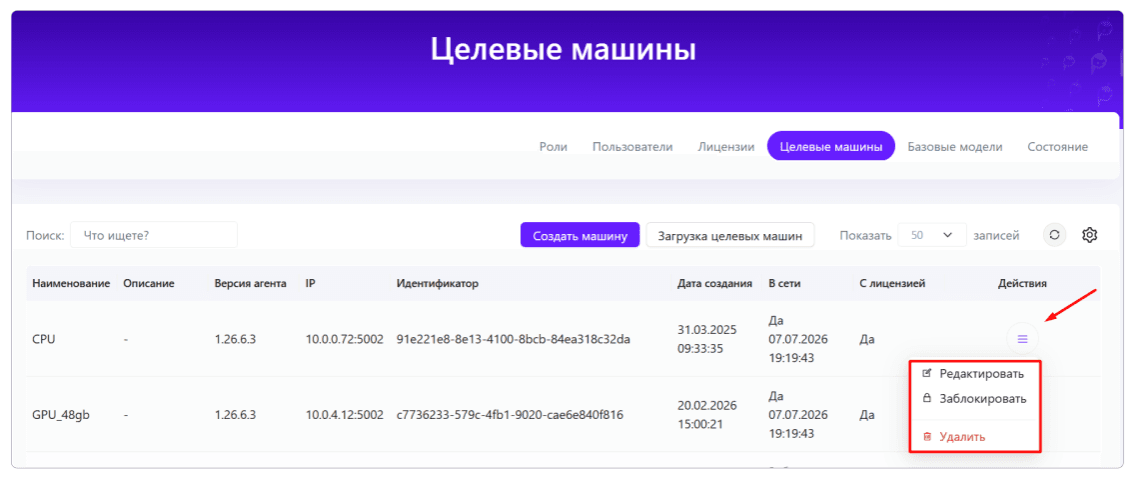Image resolution: width=1134 pixels, height=477 pixels.
Task: Click identifier 91e221e8-8e13-4100-8bcb-84ea318c32da
Action: pyautogui.click(x=513, y=338)
